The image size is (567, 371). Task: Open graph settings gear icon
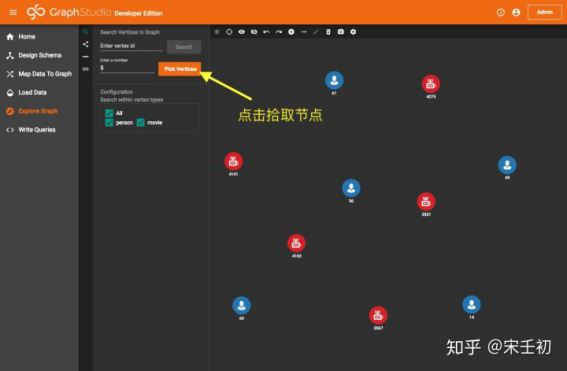point(353,32)
